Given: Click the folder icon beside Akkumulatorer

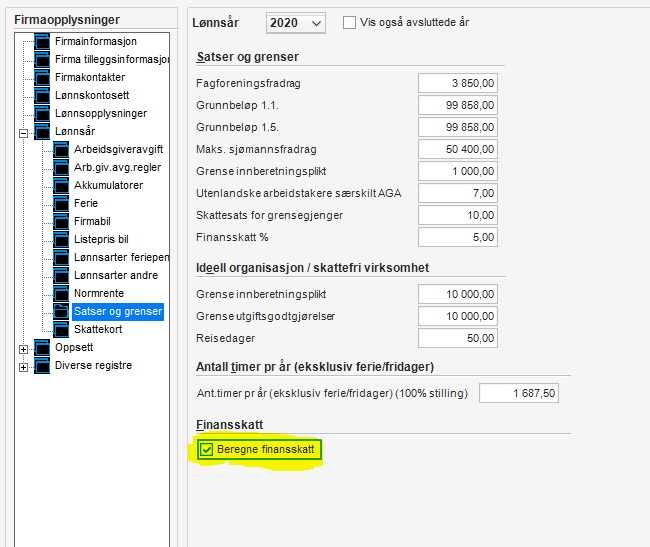Looking at the screenshot, I should [61, 185].
